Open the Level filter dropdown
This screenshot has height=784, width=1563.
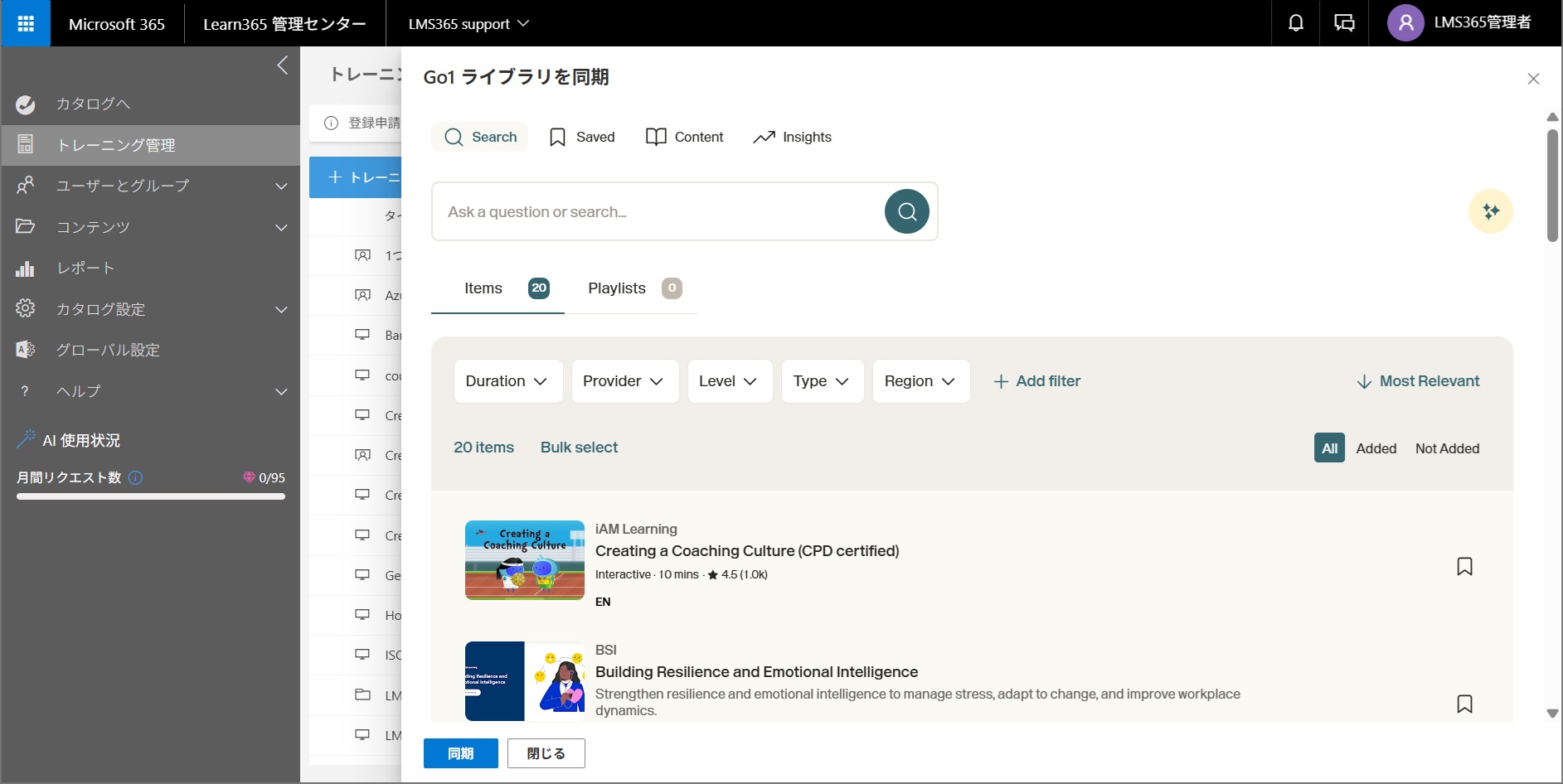pos(730,381)
